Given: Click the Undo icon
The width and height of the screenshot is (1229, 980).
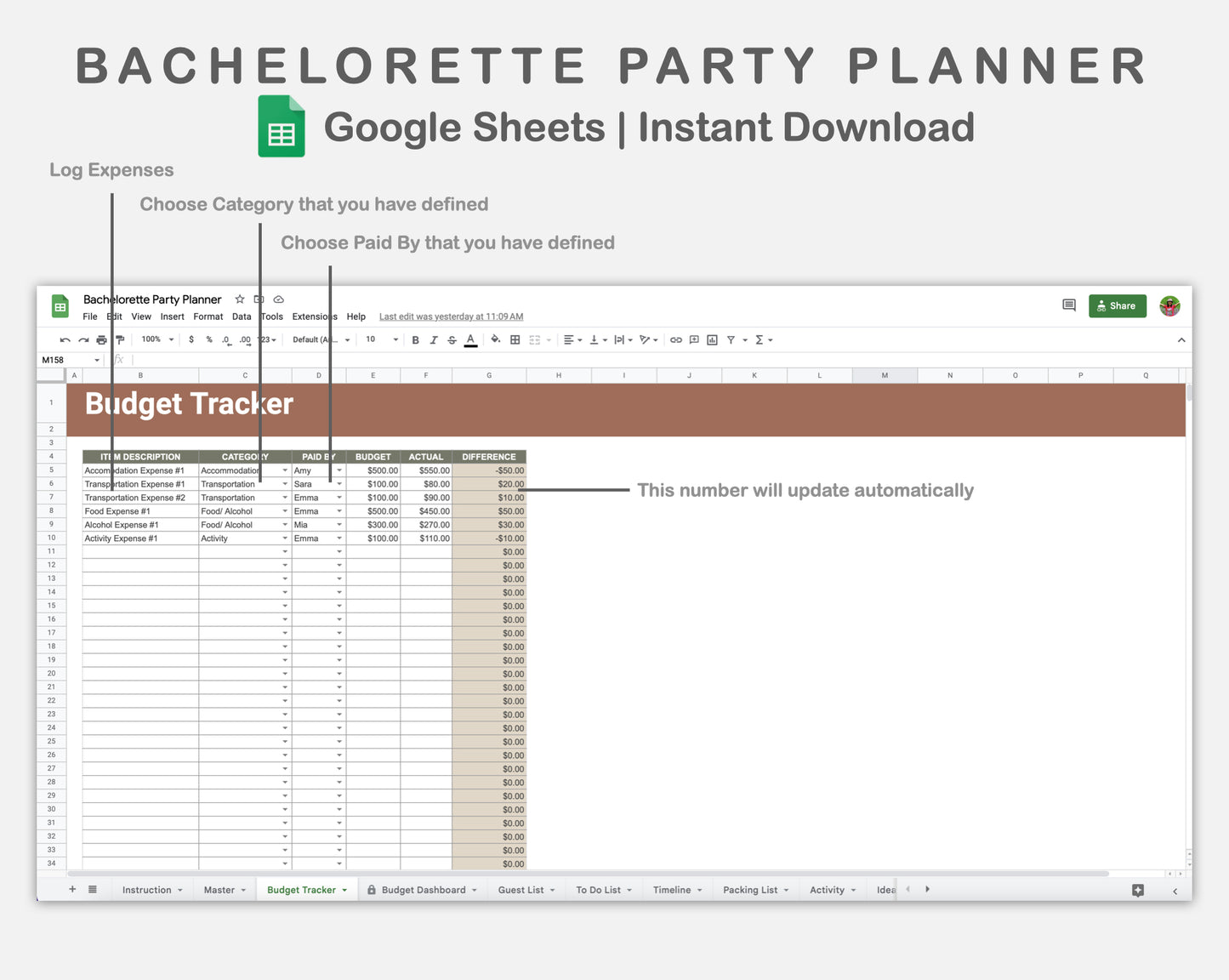Looking at the screenshot, I should point(65,339).
